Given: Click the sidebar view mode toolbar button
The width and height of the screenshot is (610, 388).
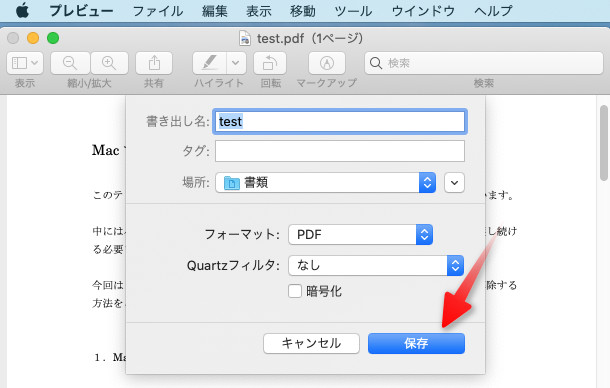Looking at the screenshot, I should (25, 63).
